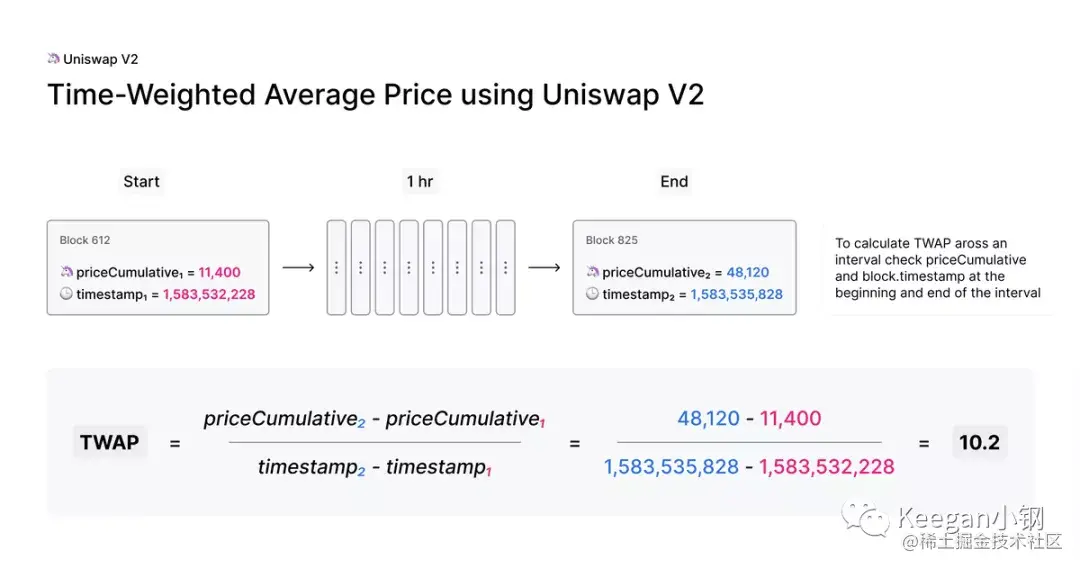Image resolution: width=1080 pixels, height=569 pixels.
Task: Click the TWAP label in the formula
Action: tap(109, 442)
